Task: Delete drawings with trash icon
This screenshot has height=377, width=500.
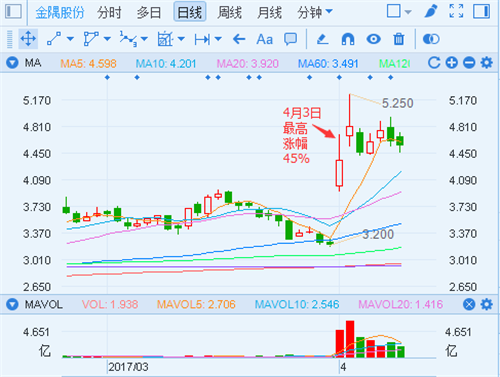Action: tap(399, 39)
